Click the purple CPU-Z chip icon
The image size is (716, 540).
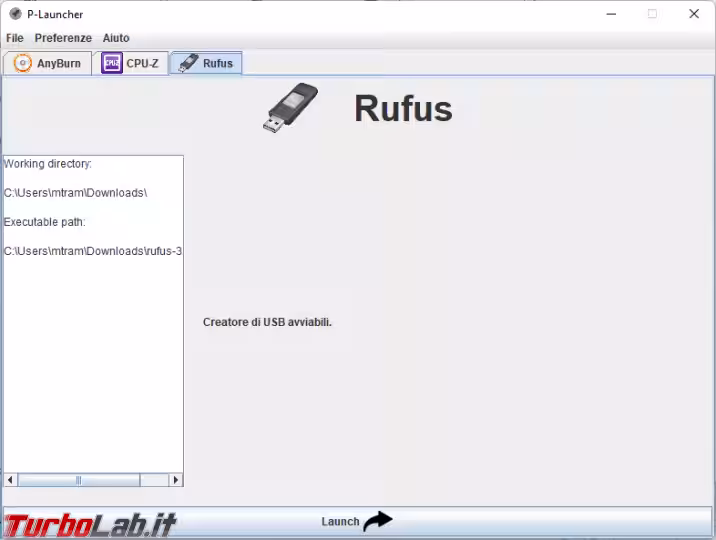(111, 63)
